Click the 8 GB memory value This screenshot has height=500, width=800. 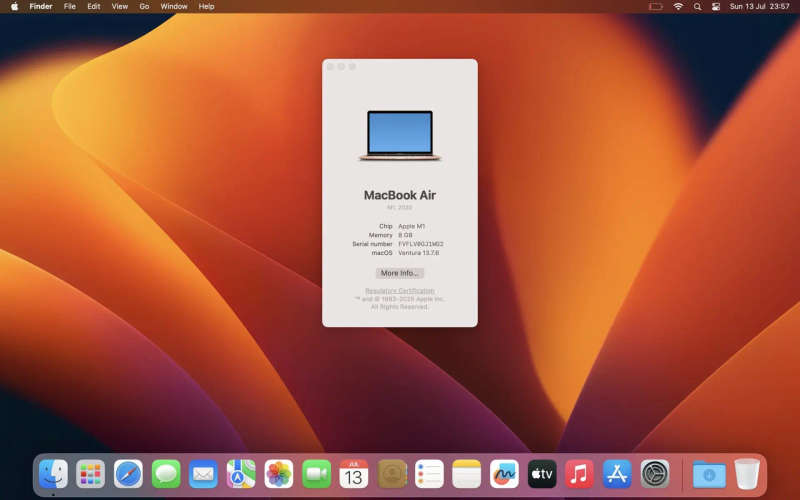pyautogui.click(x=405, y=235)
